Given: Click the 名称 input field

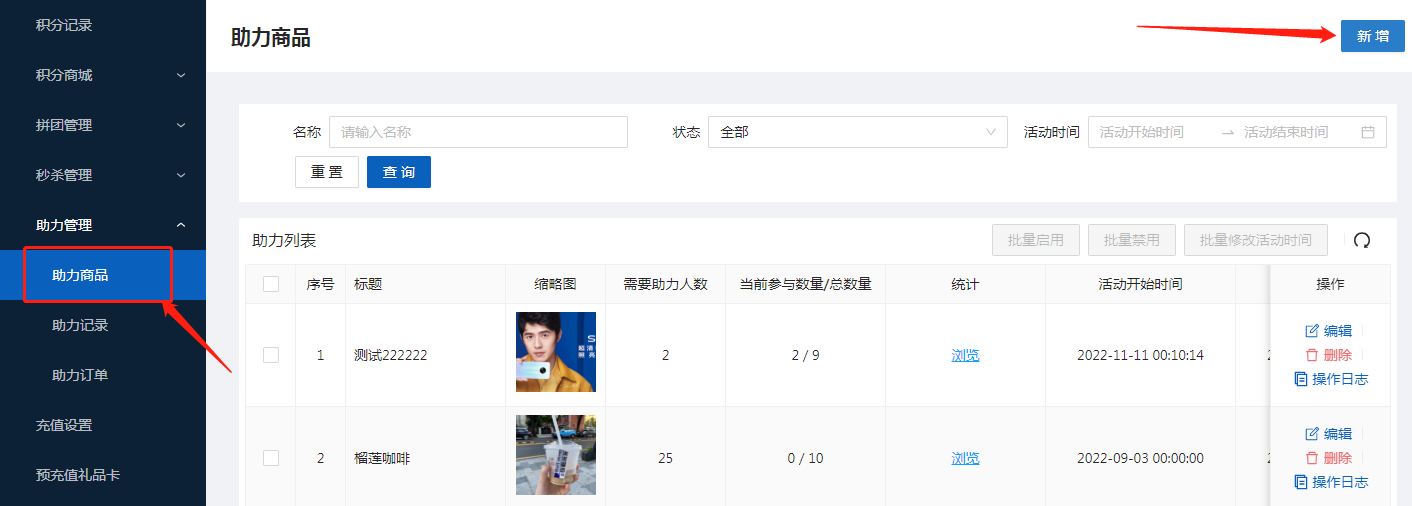Looking at the screenshot, I should pos(478,132).
